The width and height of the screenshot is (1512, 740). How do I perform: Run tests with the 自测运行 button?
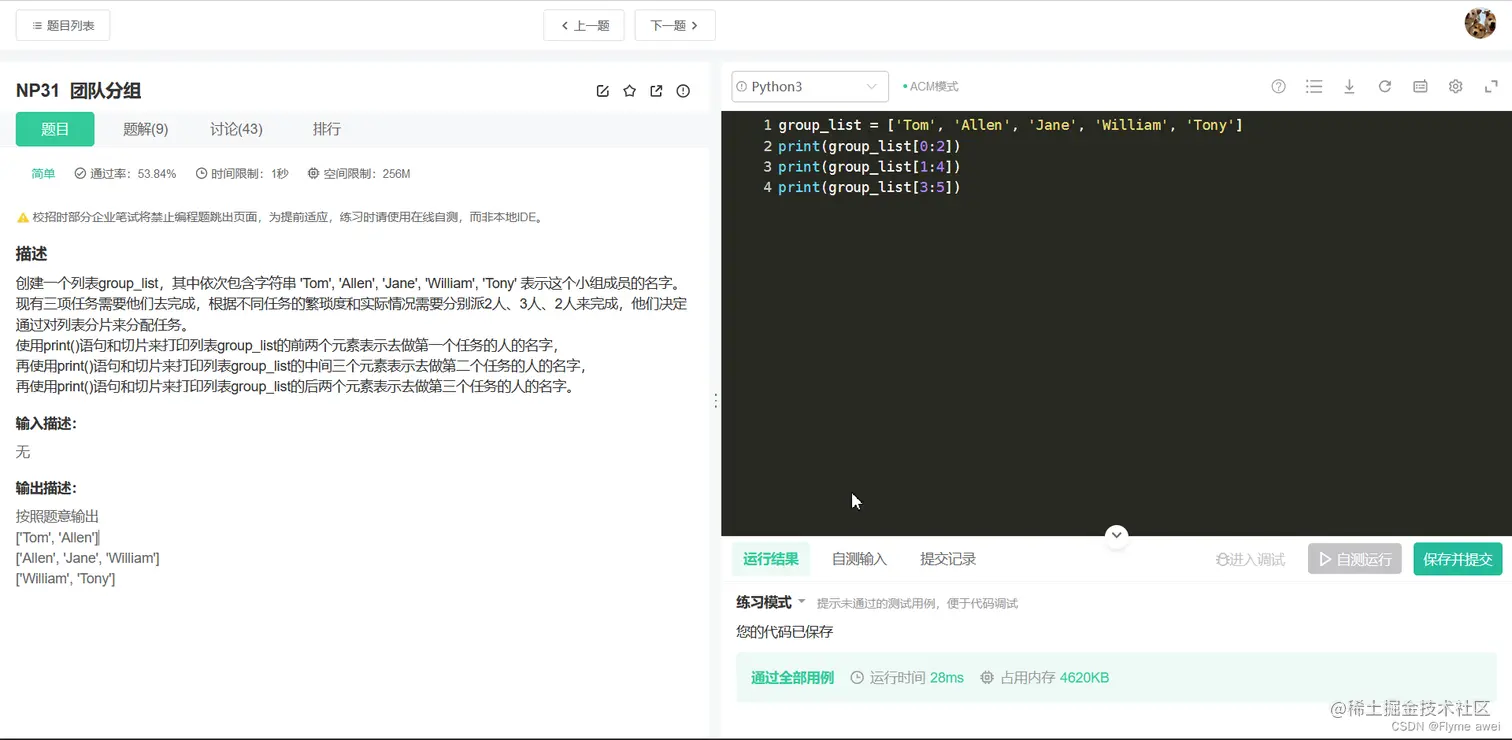pyautogui.click(x=1354, y=559)
